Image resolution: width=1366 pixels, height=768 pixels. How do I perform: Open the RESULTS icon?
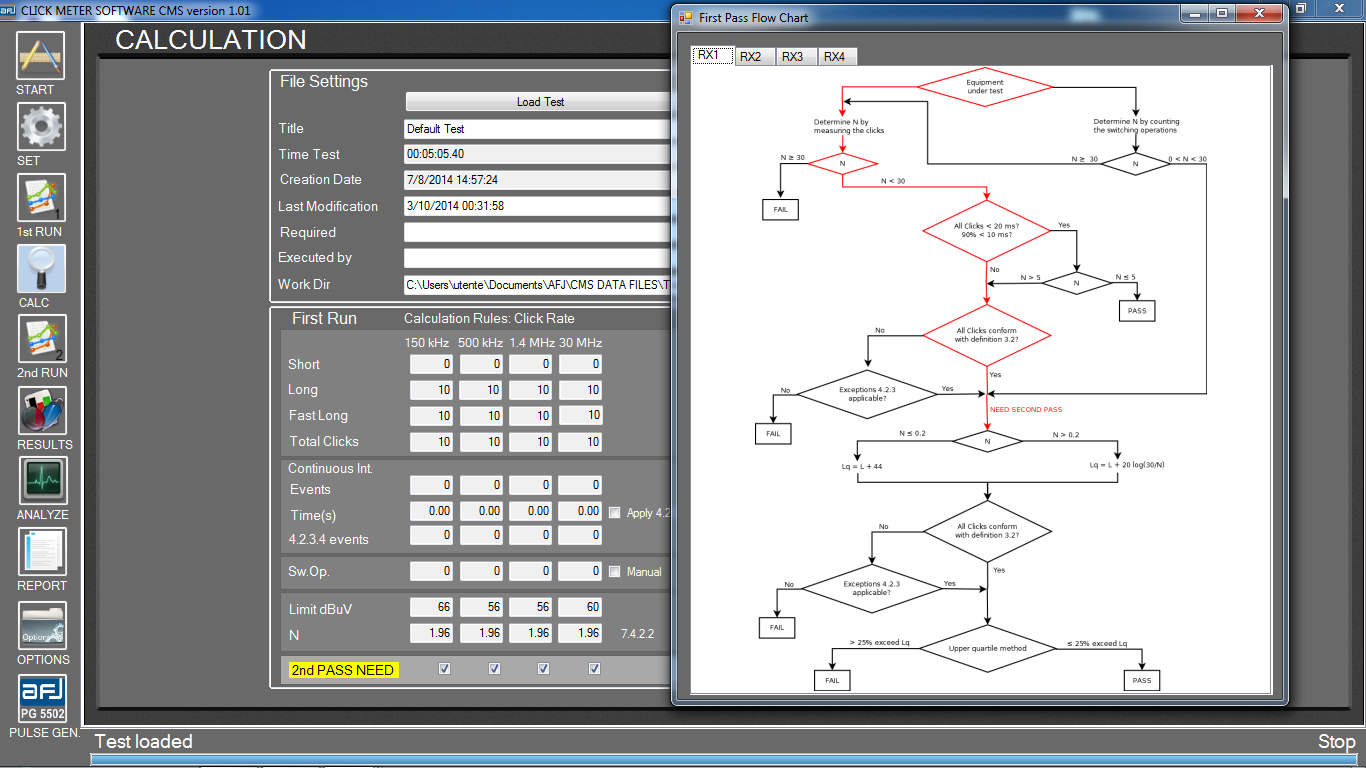[x=43, y=411]
